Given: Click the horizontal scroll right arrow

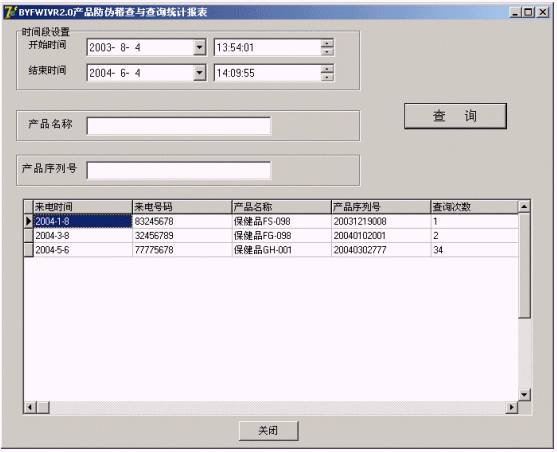Looking at the screenshot, I should 512,407.
